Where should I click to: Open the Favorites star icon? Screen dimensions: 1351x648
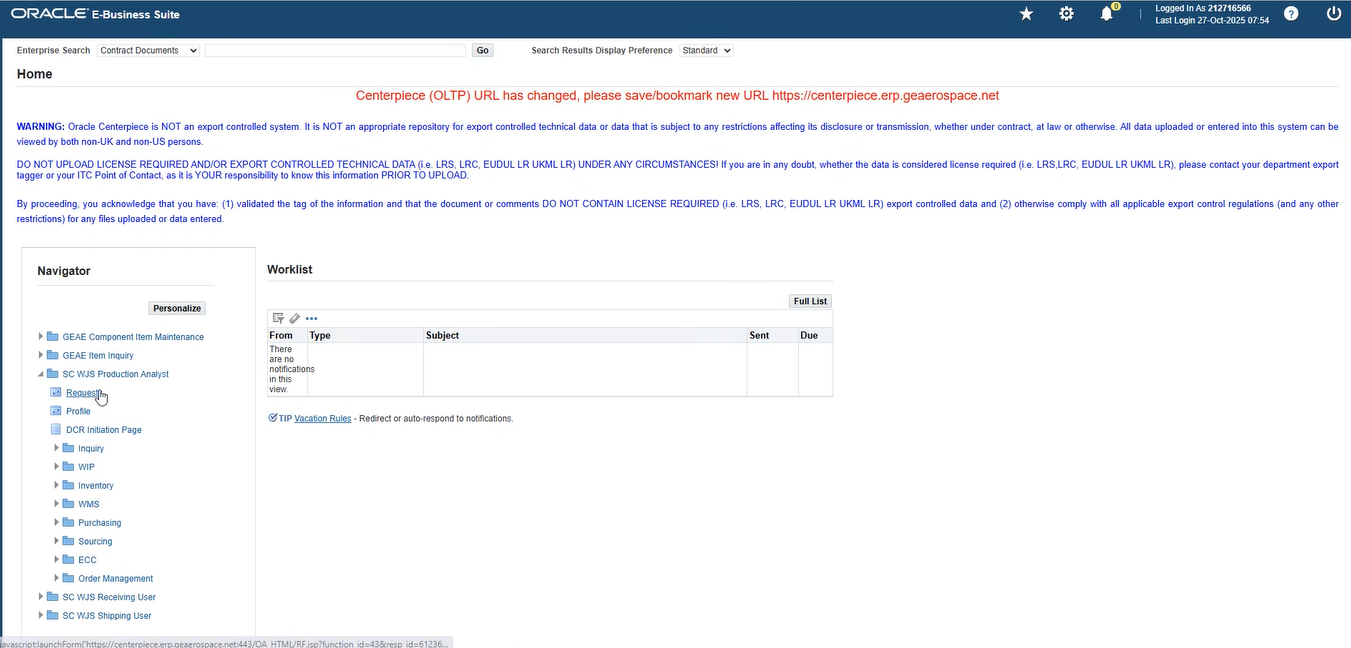[1026, 14]
